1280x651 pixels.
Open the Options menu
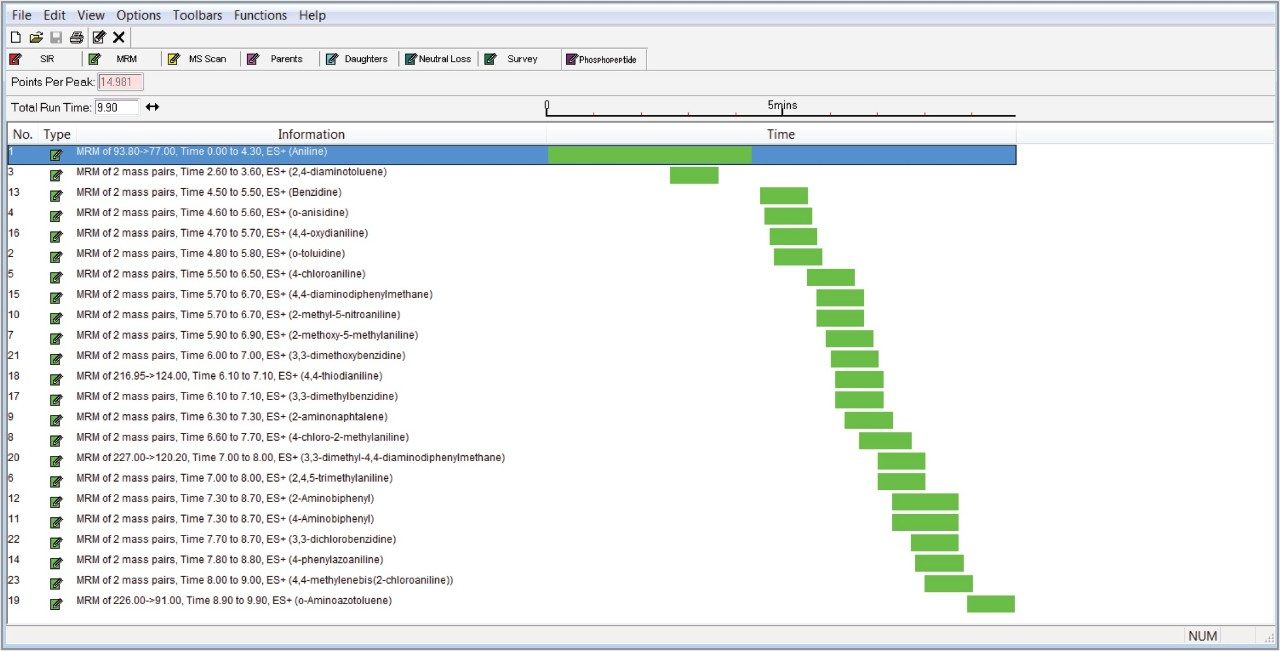[x=138, y=15]
